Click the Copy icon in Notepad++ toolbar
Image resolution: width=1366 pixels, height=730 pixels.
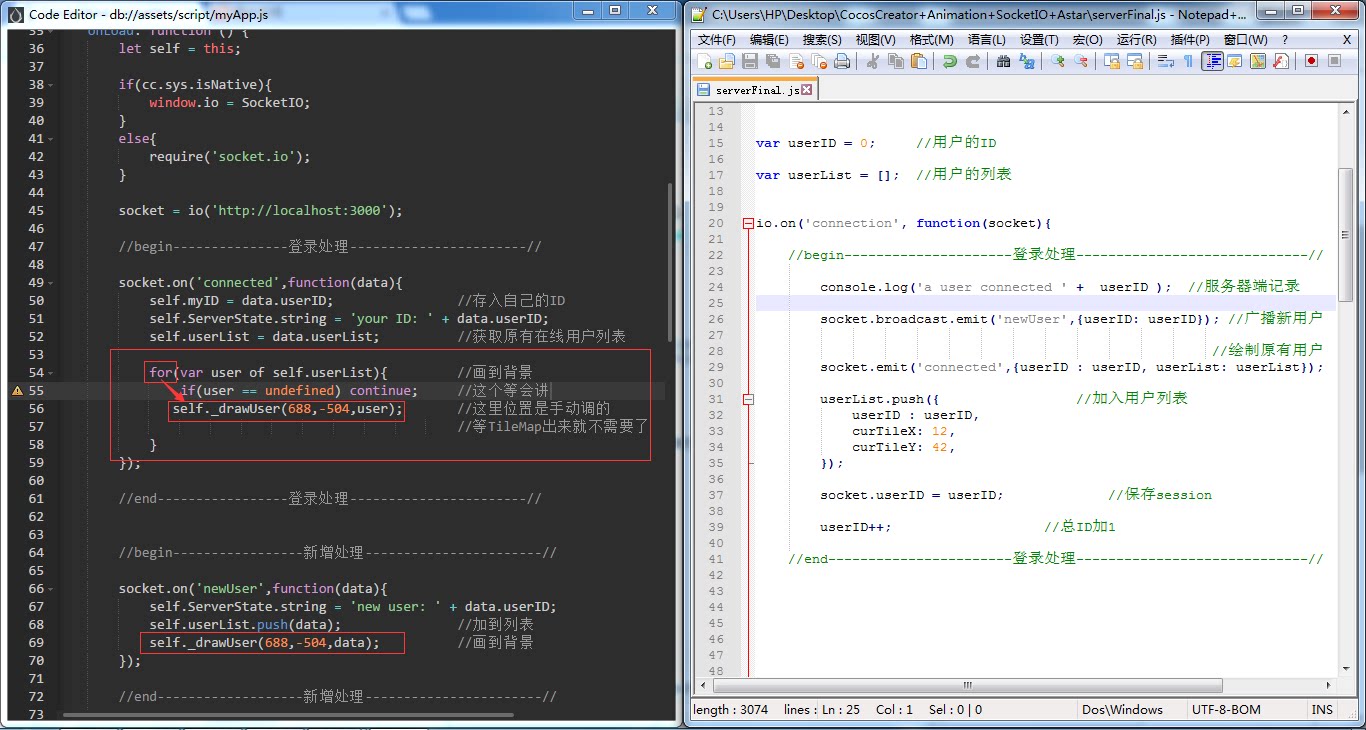pyautogui.click(x=896, y=61)
